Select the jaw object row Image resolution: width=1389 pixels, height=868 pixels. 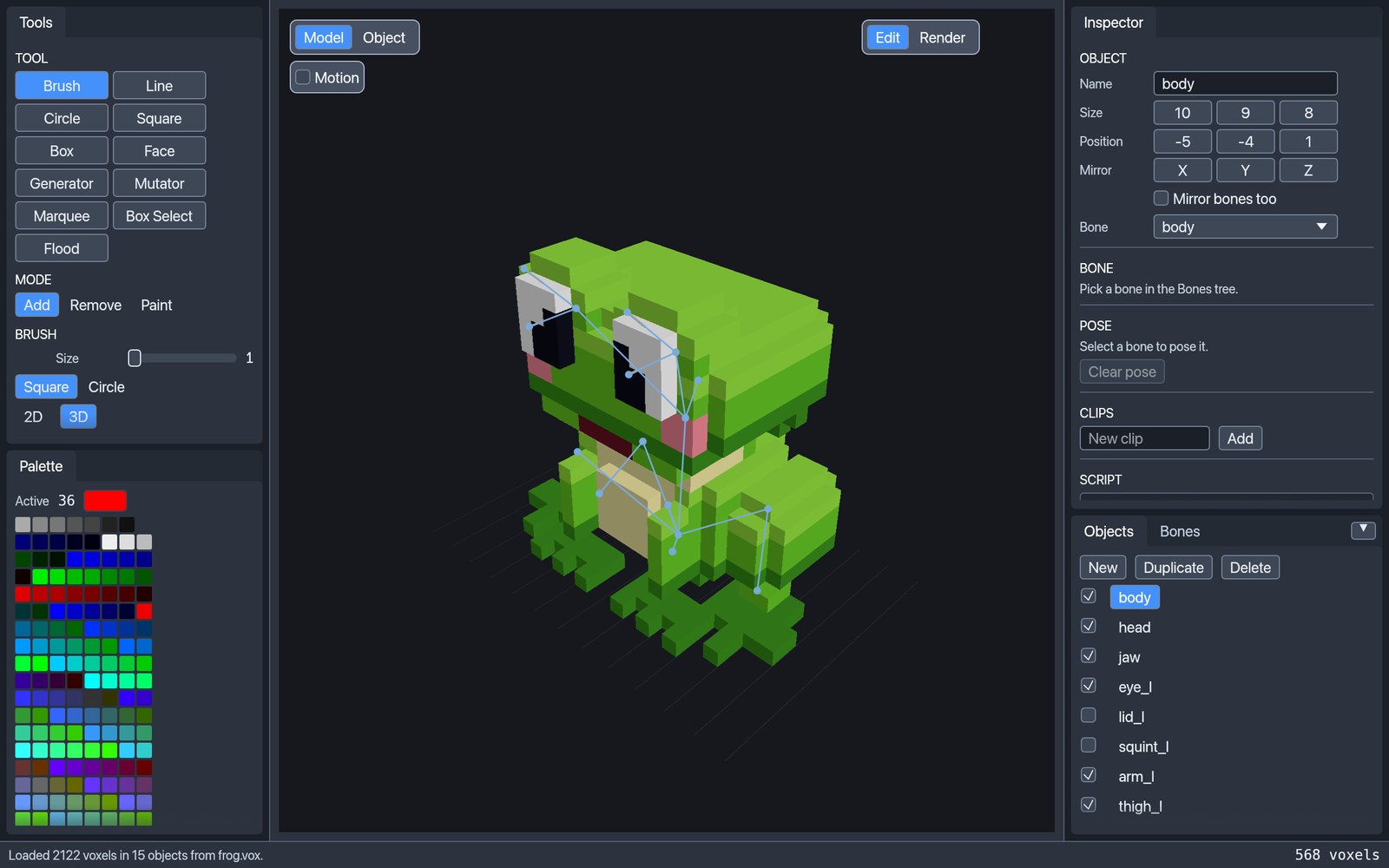(1129, 657)
